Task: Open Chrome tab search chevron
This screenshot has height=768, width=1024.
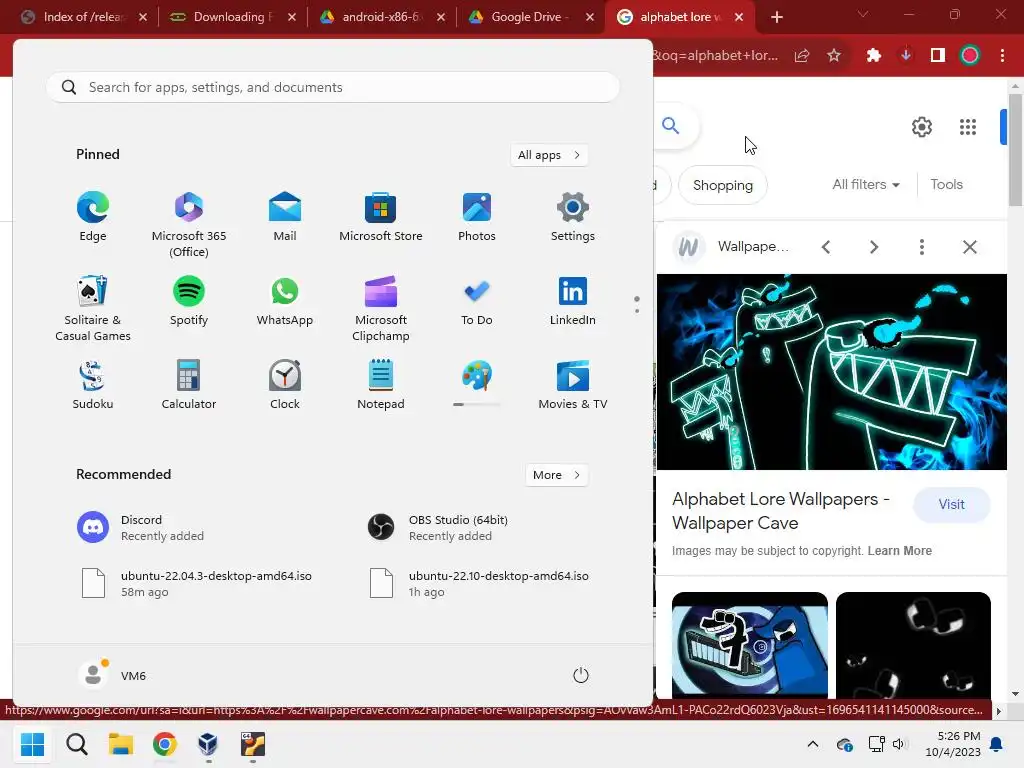Action: pos(863,14)
